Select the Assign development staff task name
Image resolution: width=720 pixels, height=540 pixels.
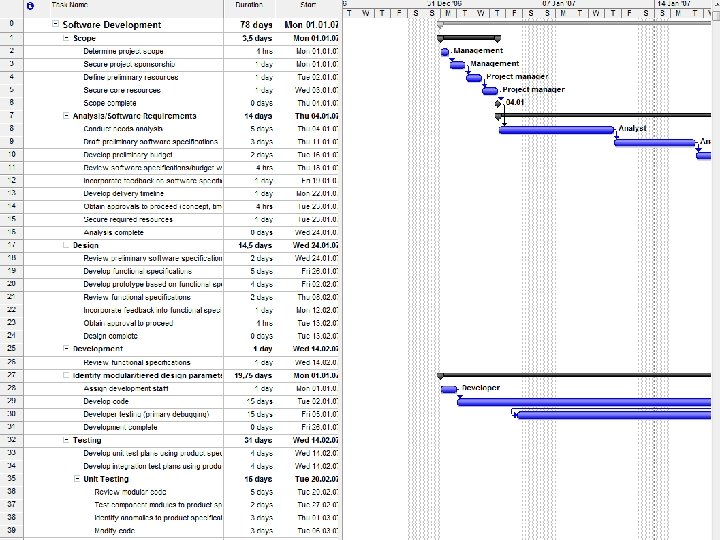[126, 388]
